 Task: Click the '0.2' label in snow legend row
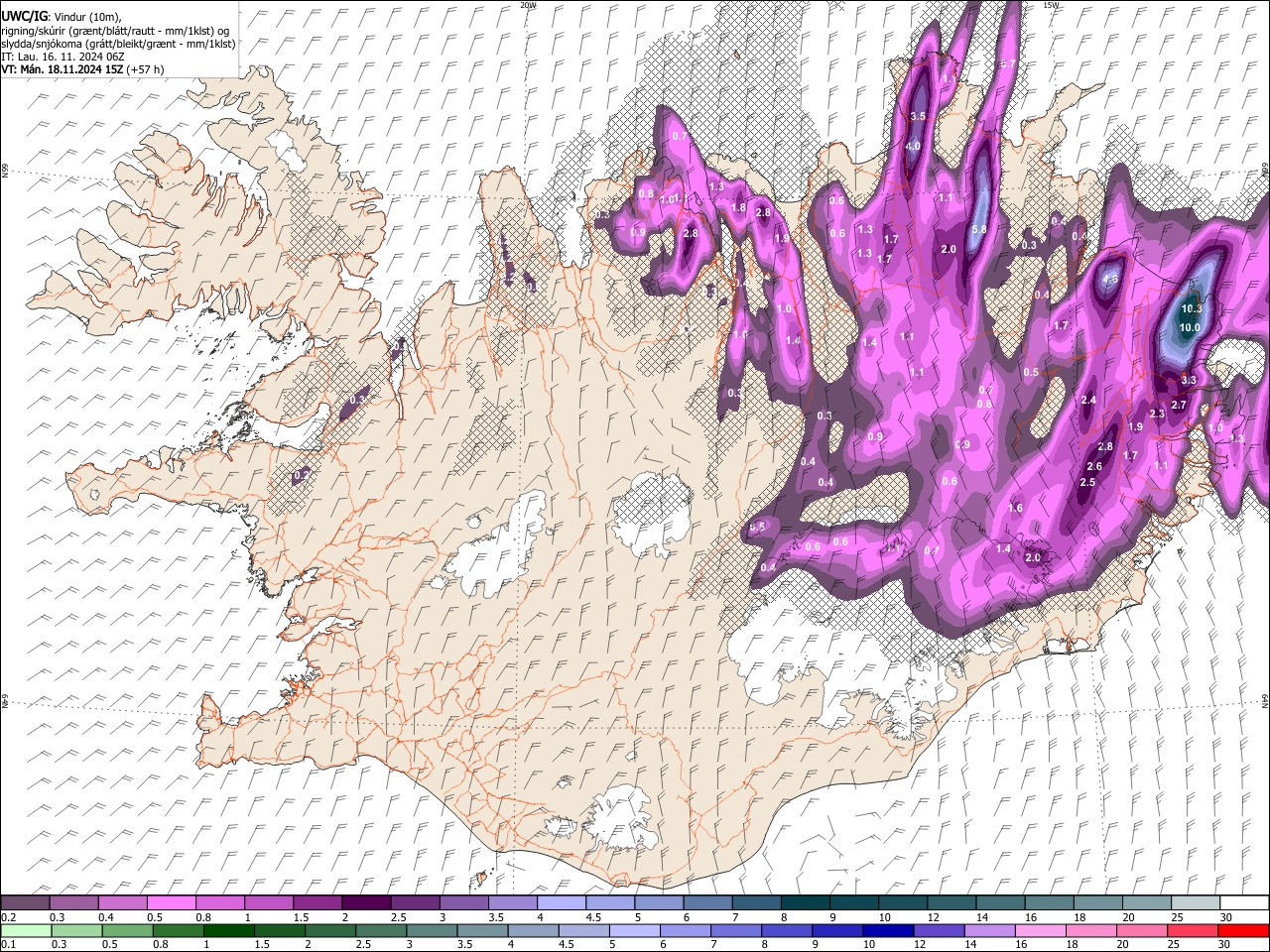[x=8, y=917]
